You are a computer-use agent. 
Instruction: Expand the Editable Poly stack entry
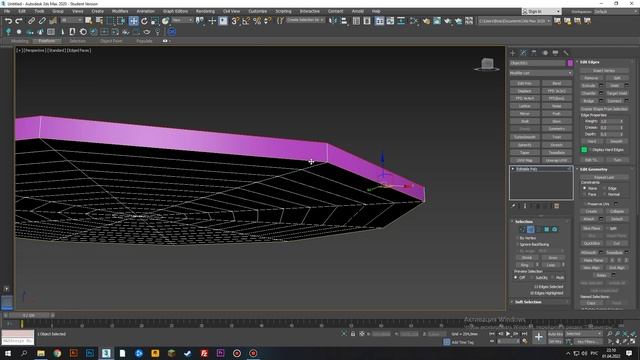[513, 169]
